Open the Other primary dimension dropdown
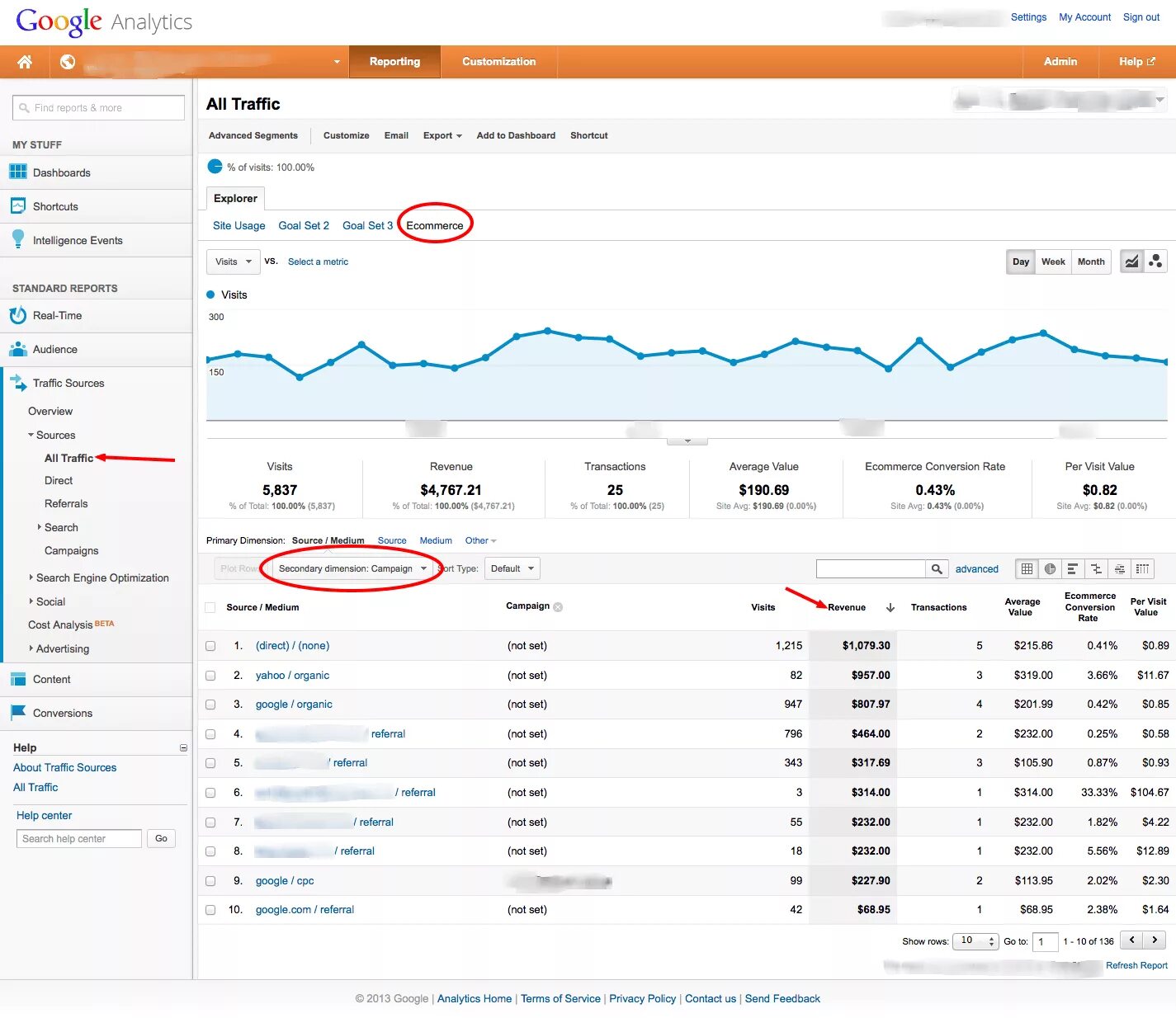Image resolution: width=1176 pixels, height=1018 pixels. coord(480,541)
